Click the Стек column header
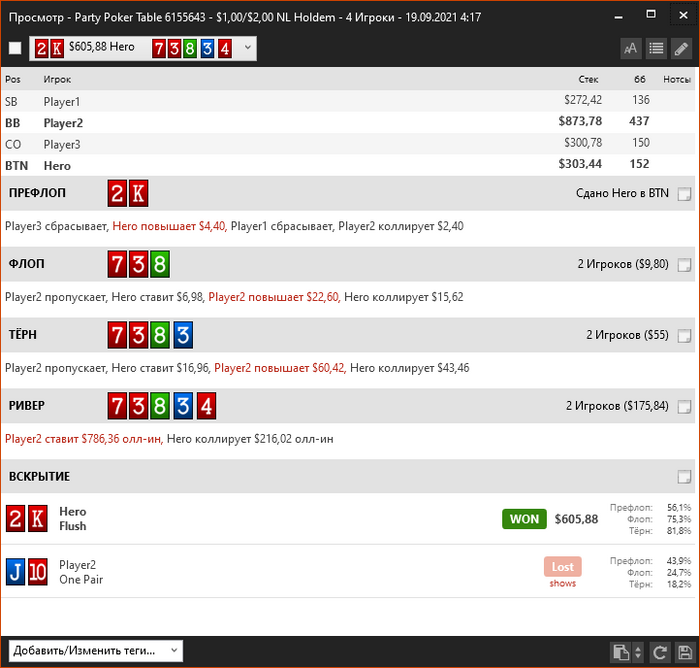This screenshot has height=668, width=700. 588,79
